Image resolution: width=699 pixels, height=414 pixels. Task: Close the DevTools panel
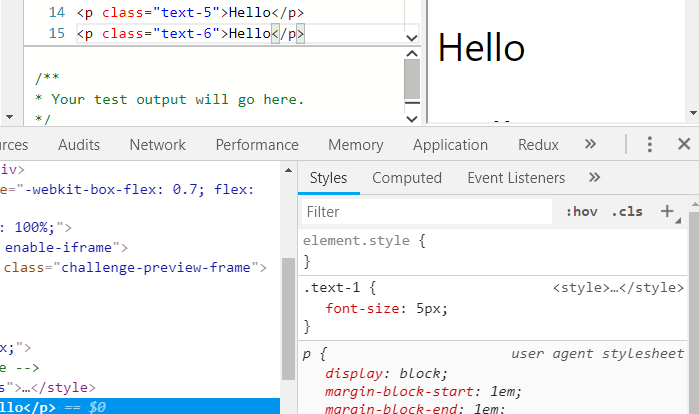(x=684, y=144)
